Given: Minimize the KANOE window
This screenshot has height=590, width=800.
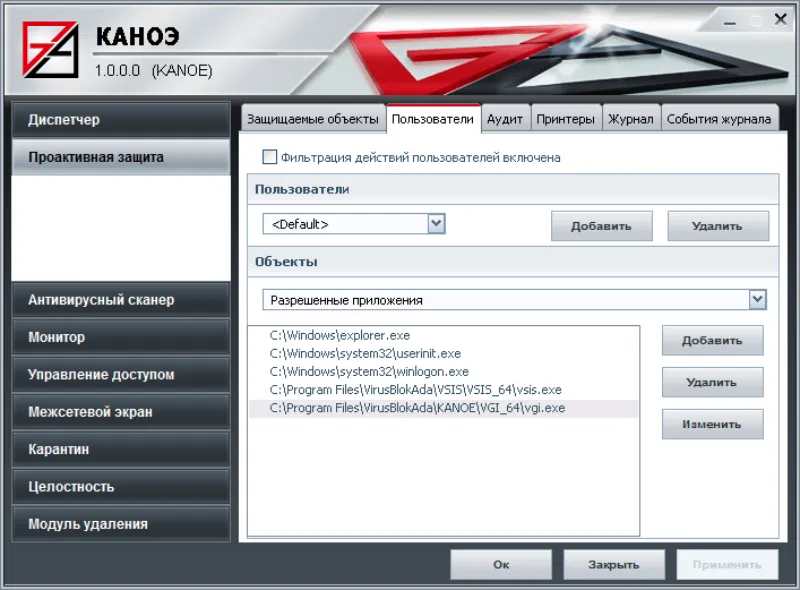Looking at the screenshot, I should (x=730, y=21).
